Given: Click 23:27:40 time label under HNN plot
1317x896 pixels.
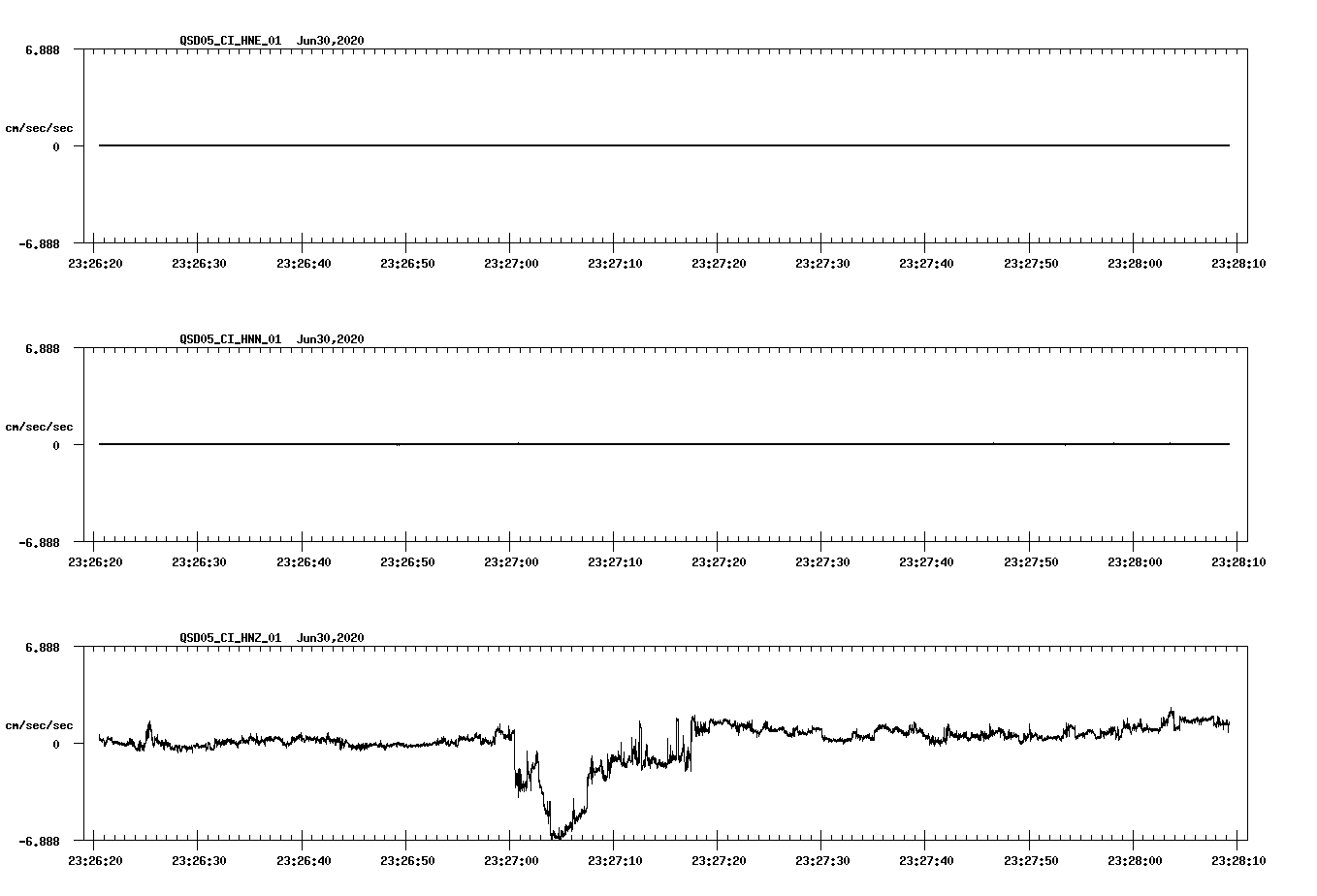Looking at the screenshot, I should 926,561.
